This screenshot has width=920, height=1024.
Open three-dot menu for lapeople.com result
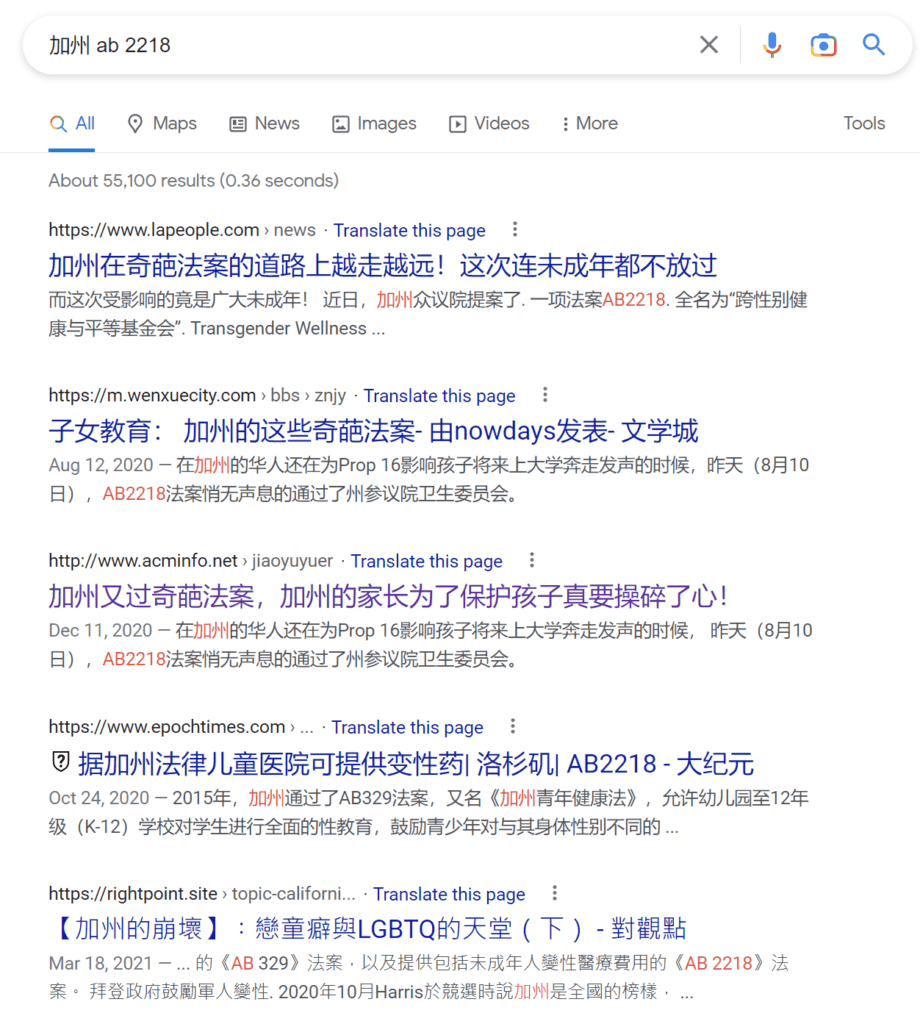(515, 230)
